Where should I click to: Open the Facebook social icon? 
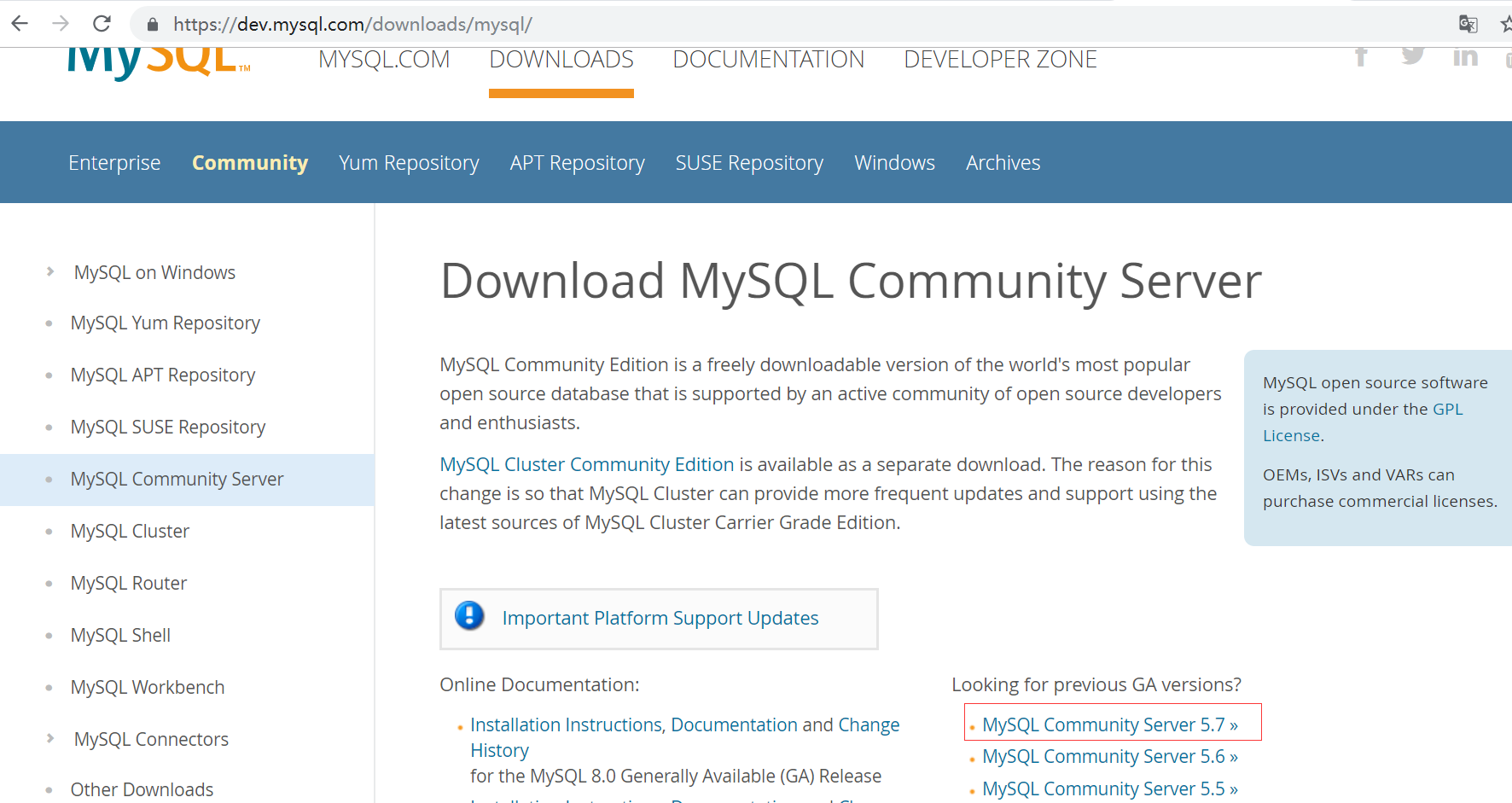1361,56
